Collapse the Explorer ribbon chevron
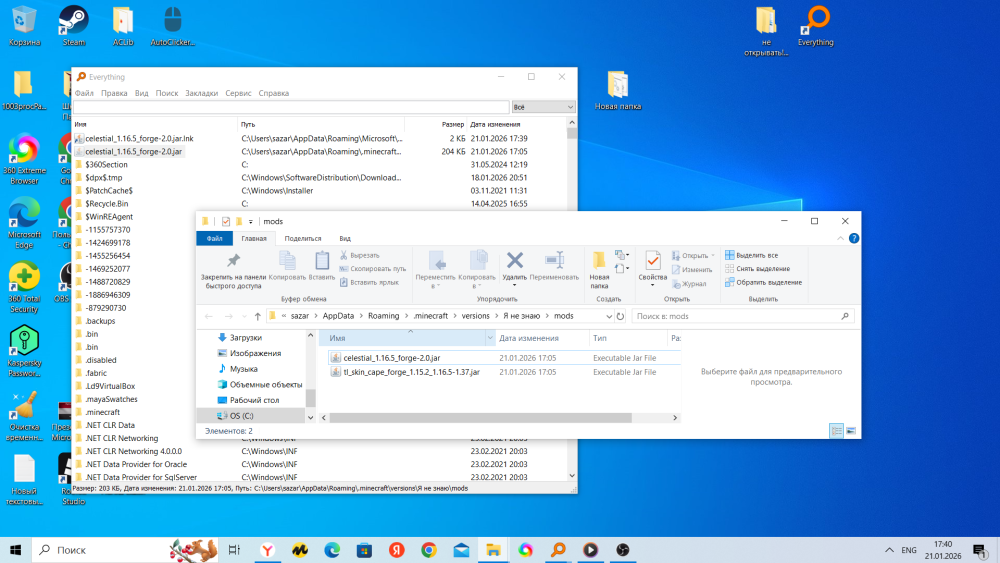 [840, 238]
